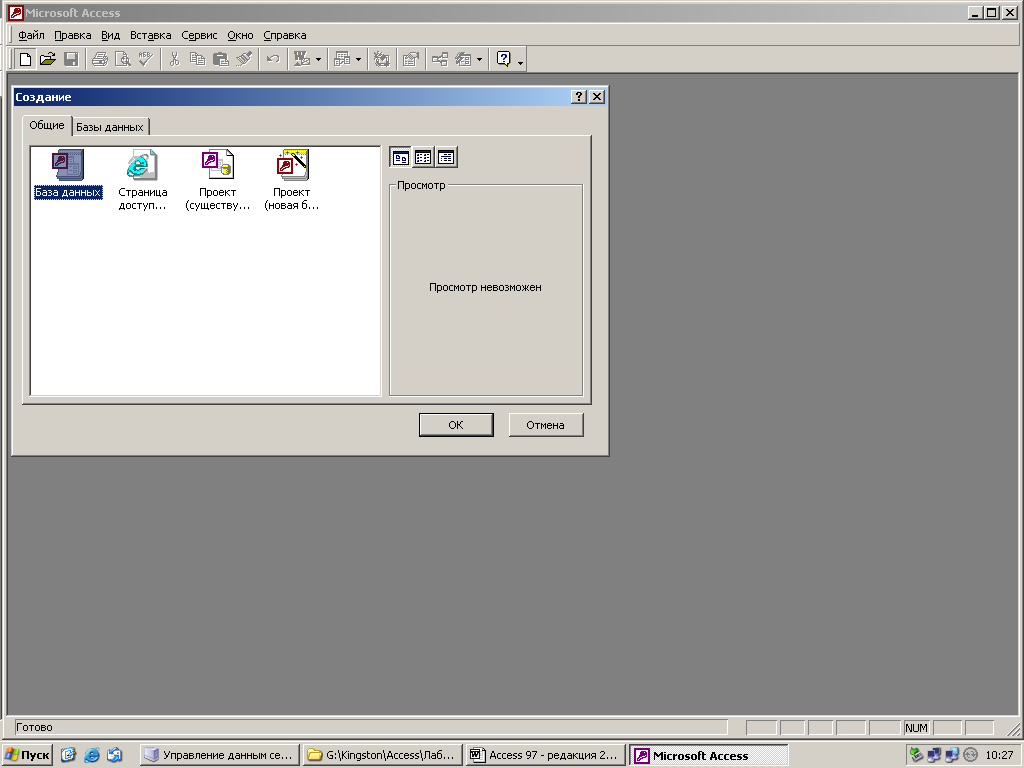Open toolbar options arrow after Help icon

click(520, 62)
